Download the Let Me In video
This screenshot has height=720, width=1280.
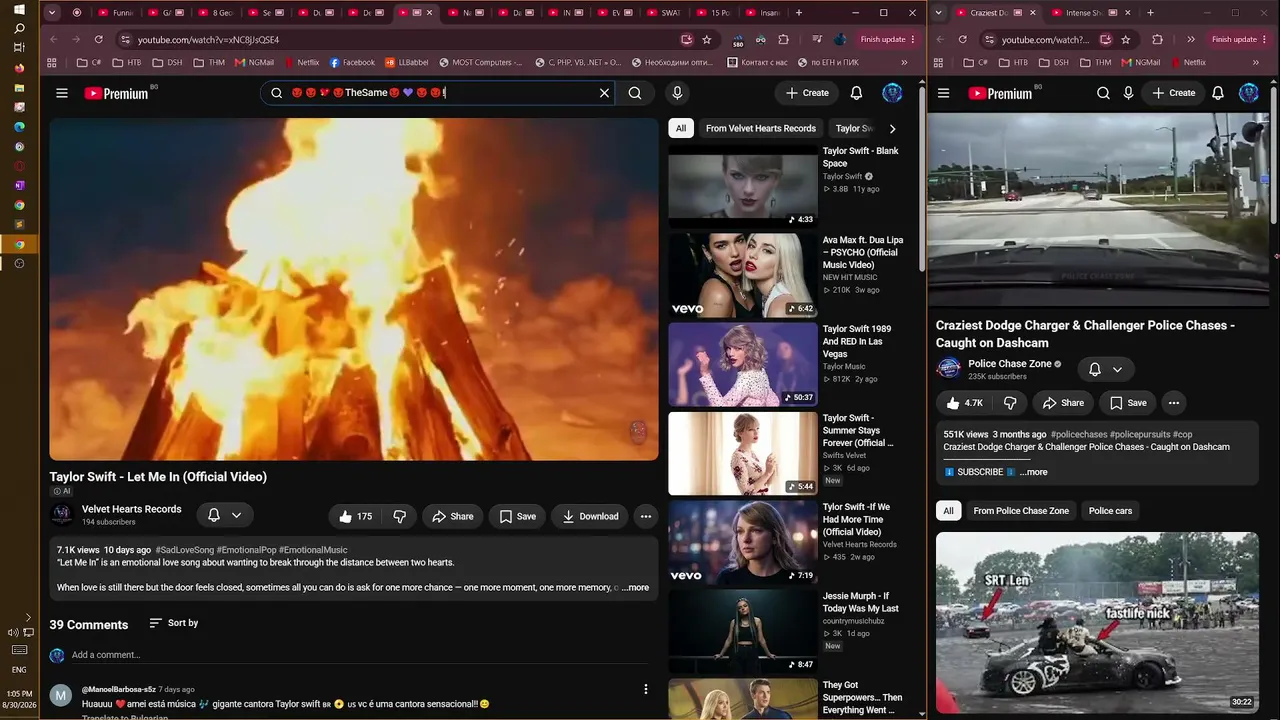pyautogui.click(x=590, y=516)
